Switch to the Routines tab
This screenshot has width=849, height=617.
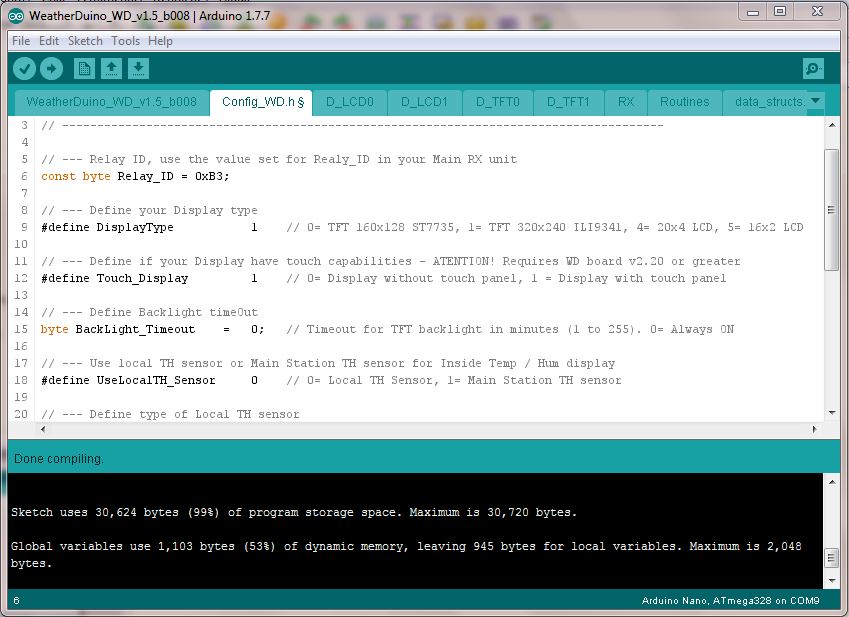click(684, 102)
